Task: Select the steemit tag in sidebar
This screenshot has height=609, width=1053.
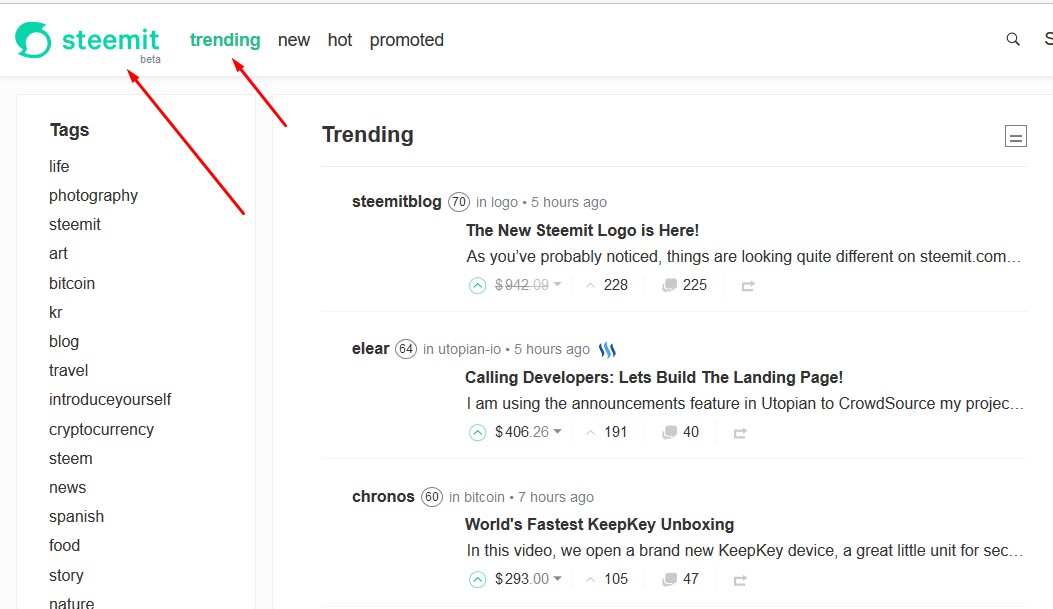Action: click(x=75, y=224)
